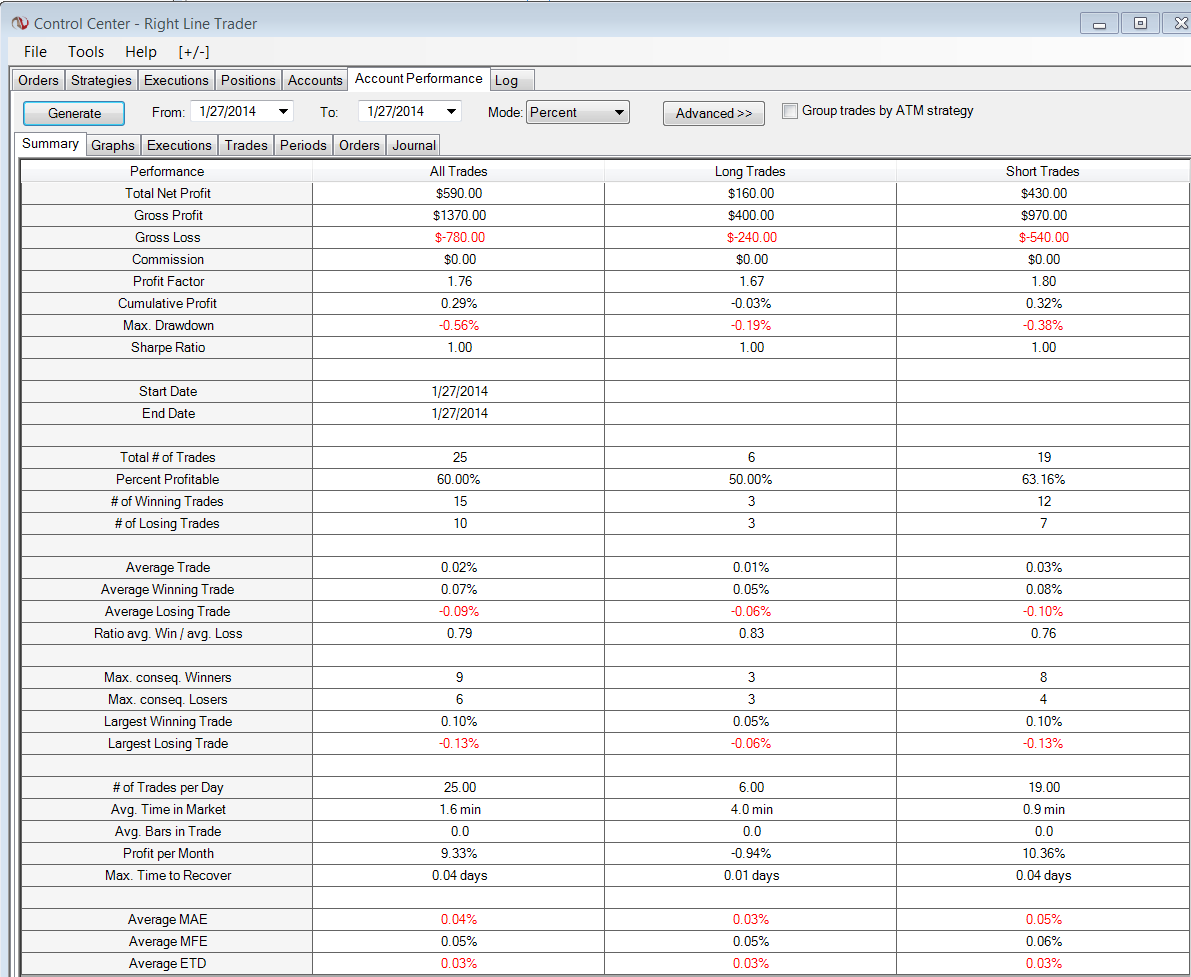The width and height of the screenshot is (1191, 977).
Task: Click the 10.36% short profit per month value
Action: tap(1044, 855)
